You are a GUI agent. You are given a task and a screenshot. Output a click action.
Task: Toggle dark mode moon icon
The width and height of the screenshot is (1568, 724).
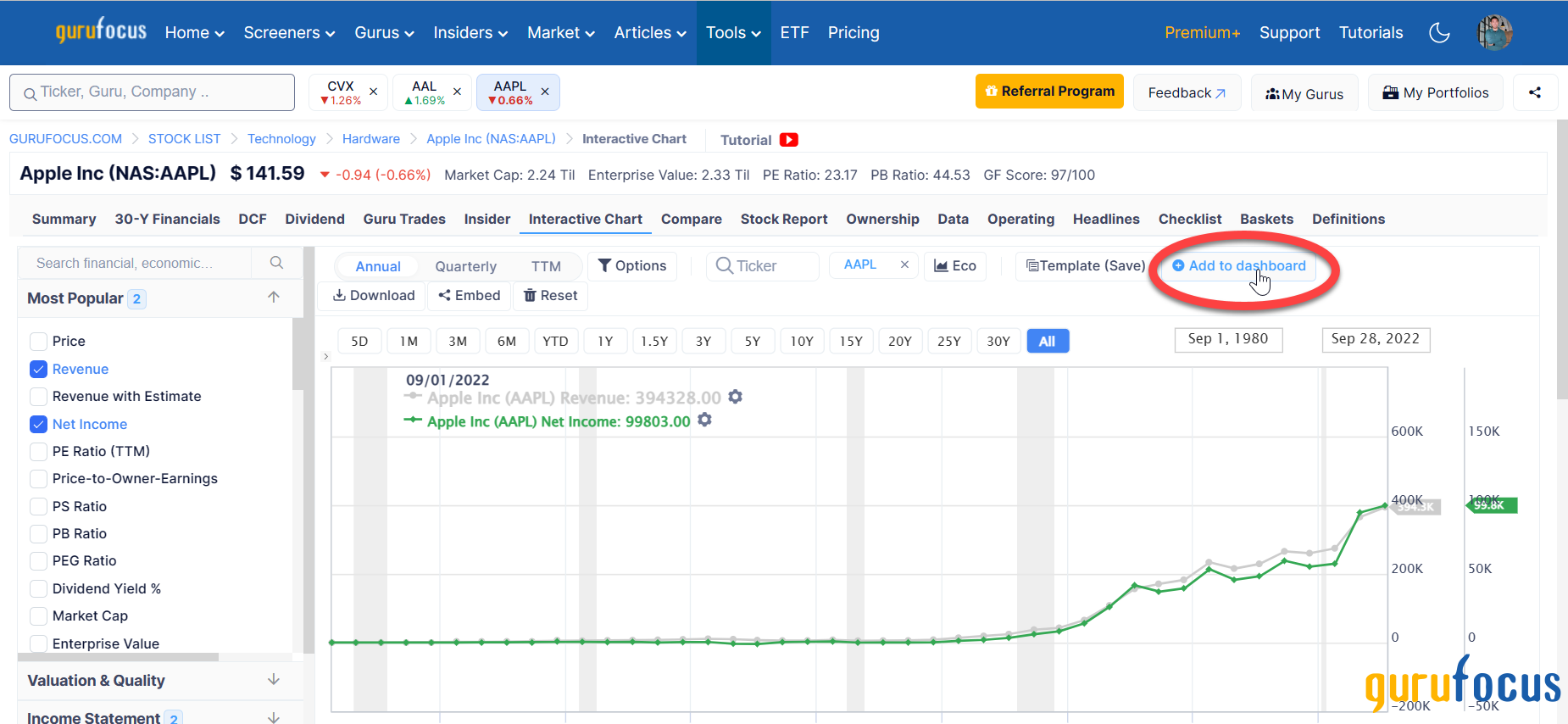pyautogui.click(x=1439, y=33)
